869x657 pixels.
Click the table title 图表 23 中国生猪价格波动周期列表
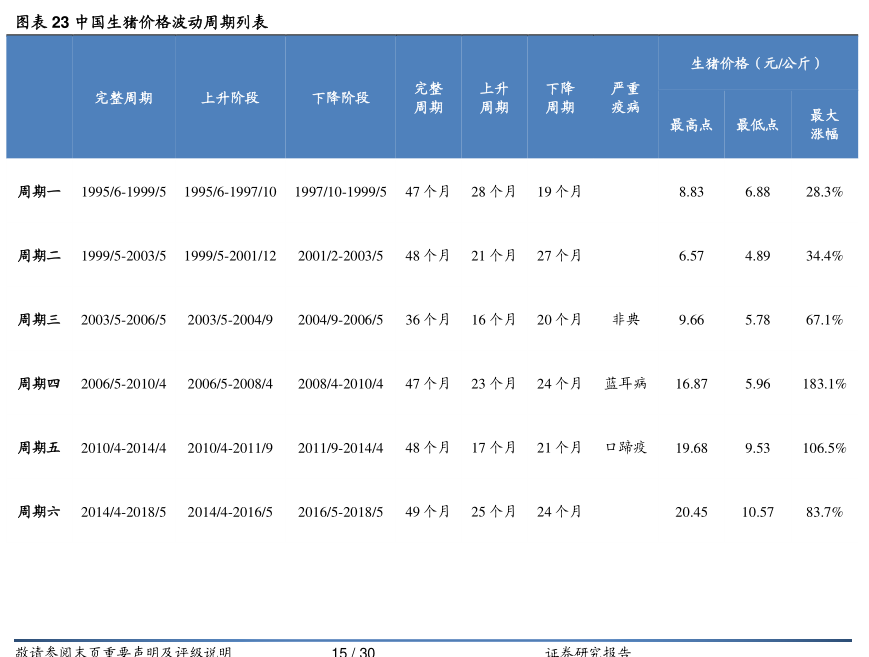(141, 22)
